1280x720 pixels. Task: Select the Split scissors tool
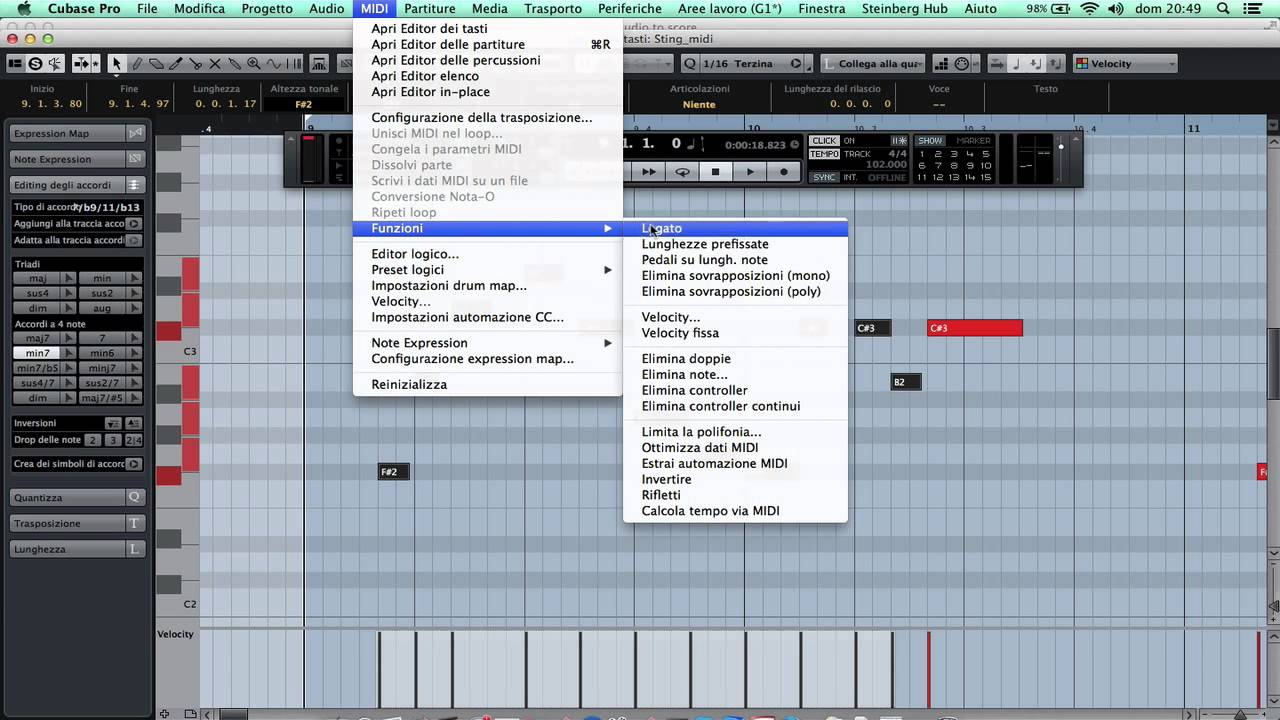pyautogui.click(x=195, y=64)
